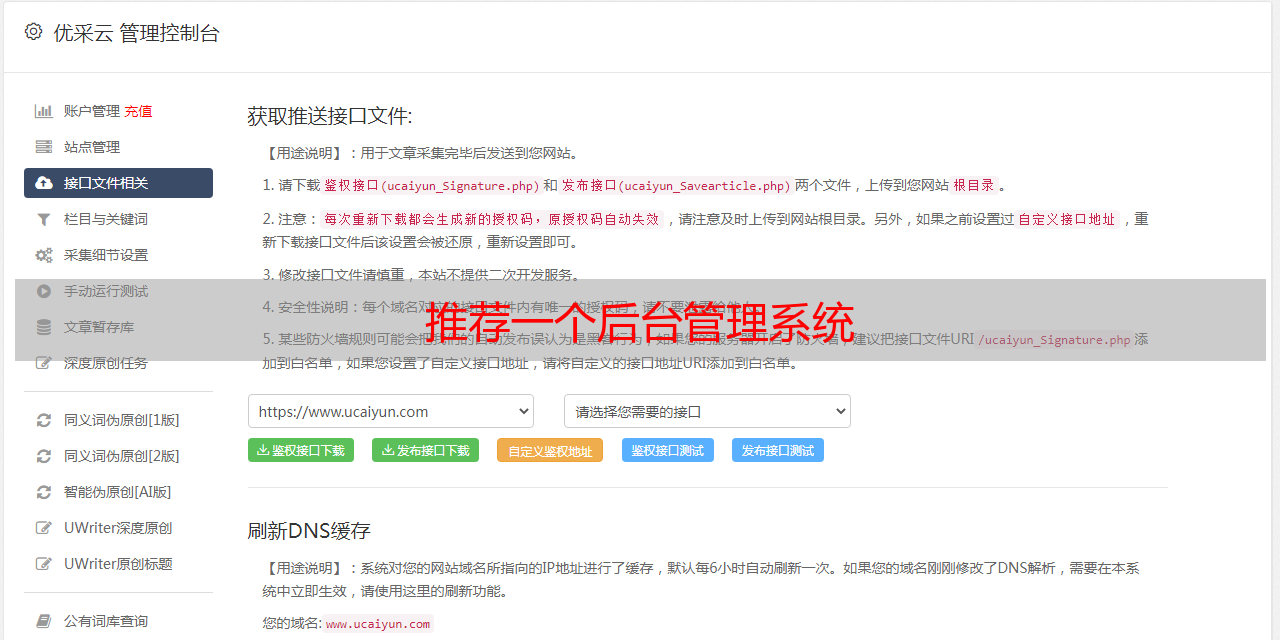Screen dimensions: 1280x640
Task: Select UWriter原创标题 menu item
Action: click(x=118, y=564)
